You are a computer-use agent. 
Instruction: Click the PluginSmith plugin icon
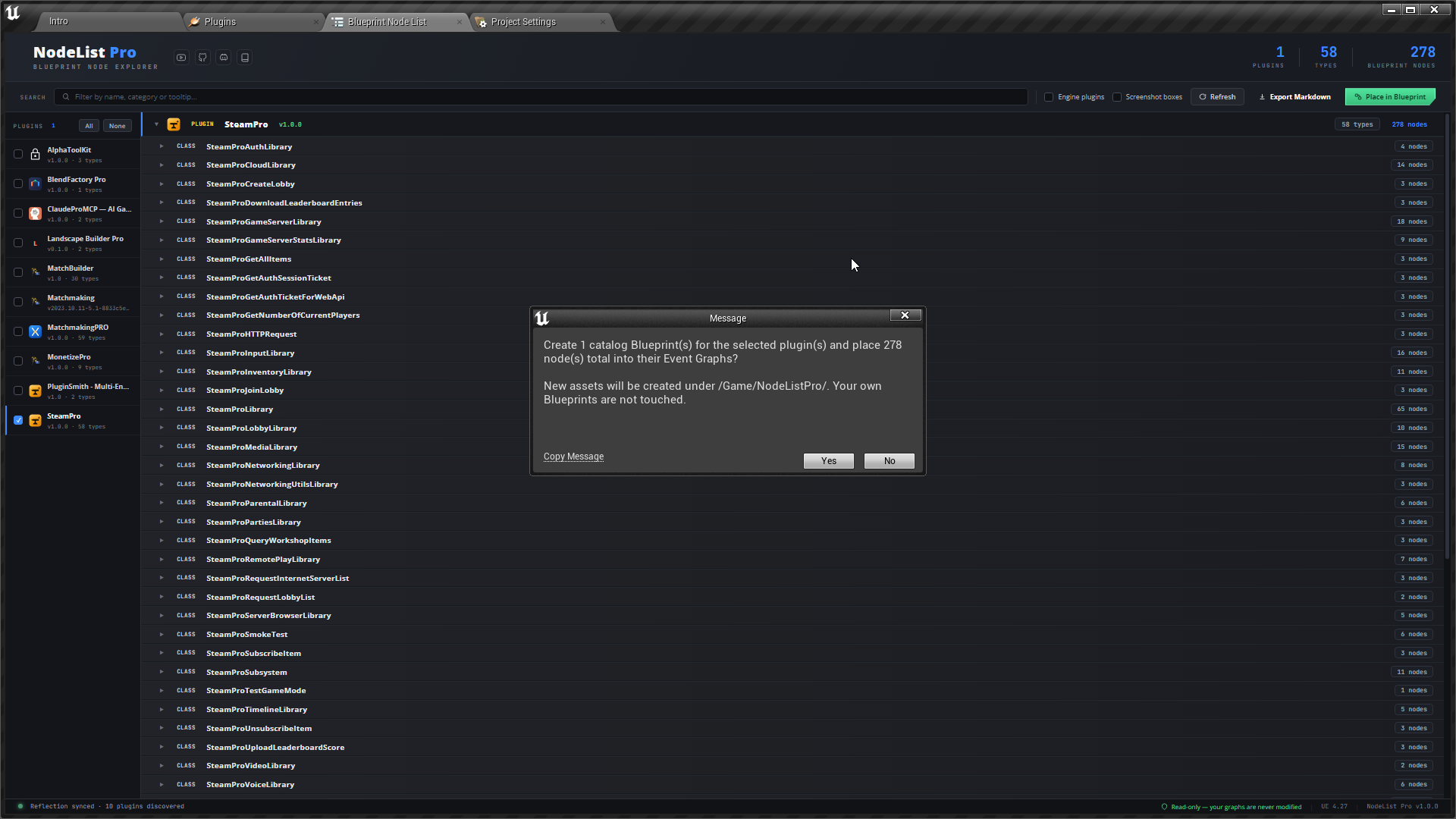coord(35,391)
